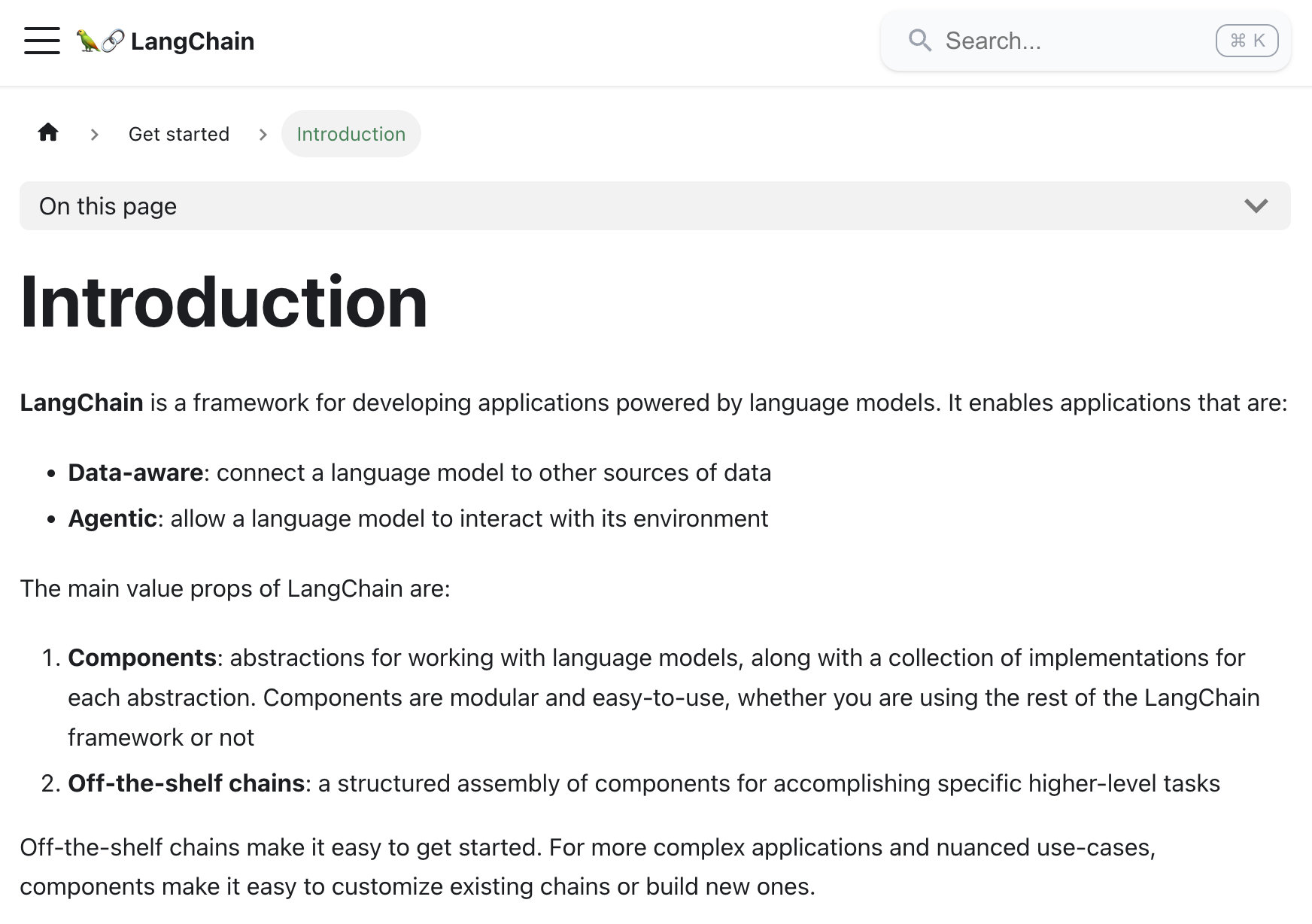
Task: Expand the On this page chevron arrow
Action: 1256,206
